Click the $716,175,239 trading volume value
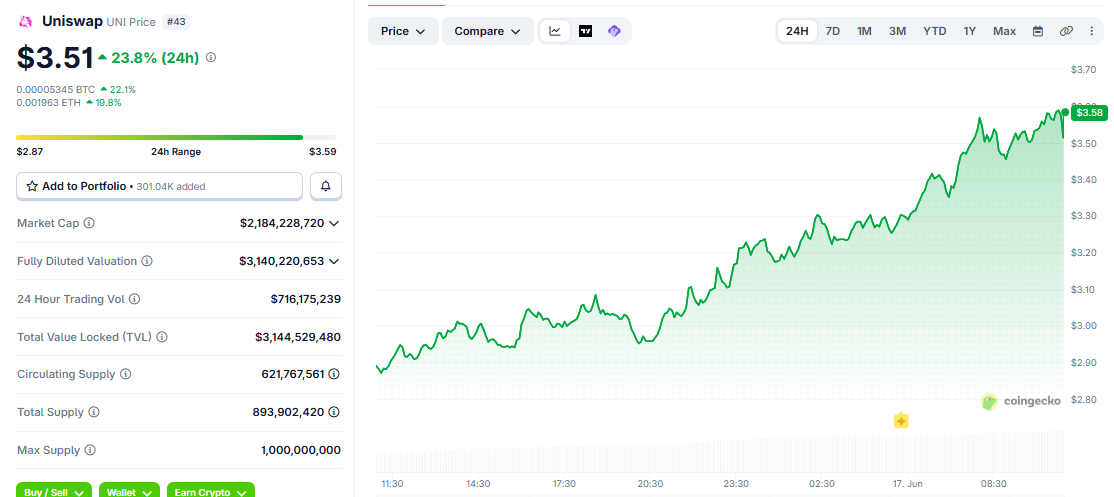Viewport: 1114px width, 497px height. [x=305, y=299]
